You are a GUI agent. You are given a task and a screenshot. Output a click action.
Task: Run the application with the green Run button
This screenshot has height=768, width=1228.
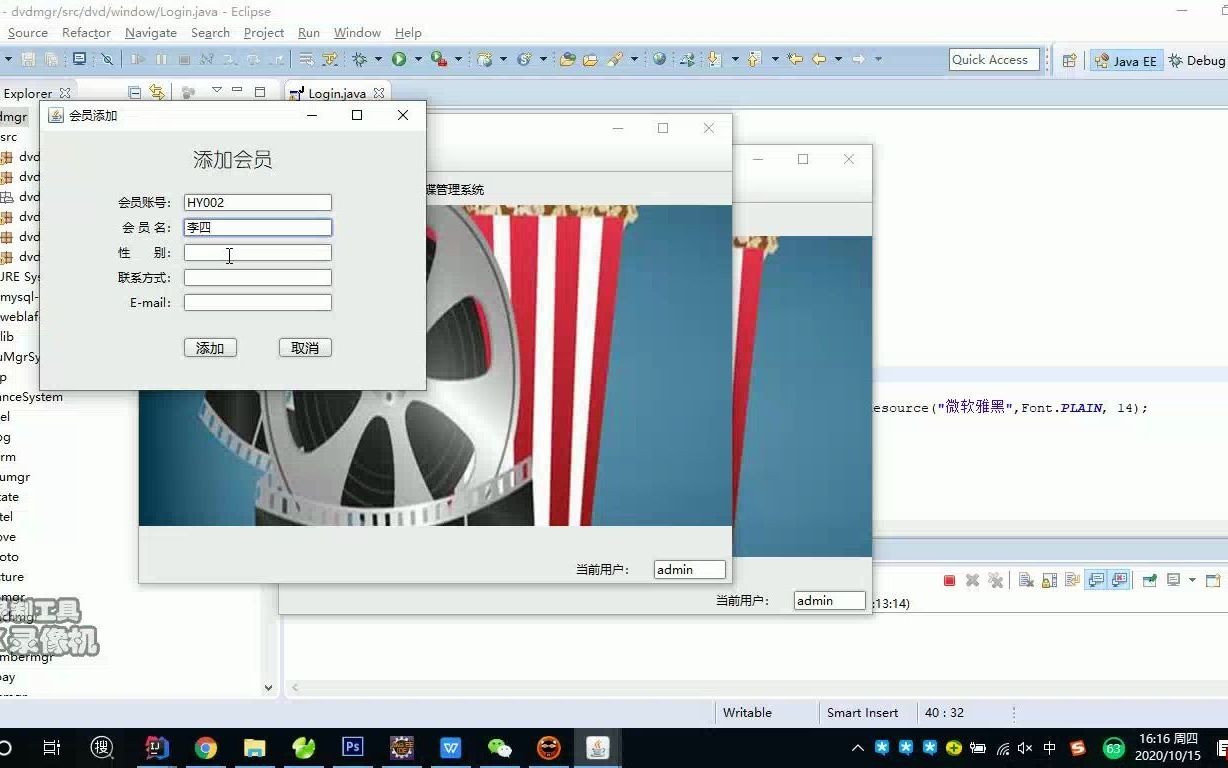[x=399, y=59]
